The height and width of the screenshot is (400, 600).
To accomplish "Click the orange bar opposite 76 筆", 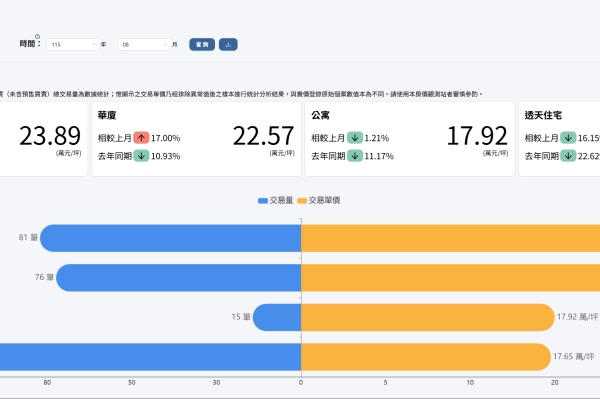I will pyautogui.click(x=450, y=278).
